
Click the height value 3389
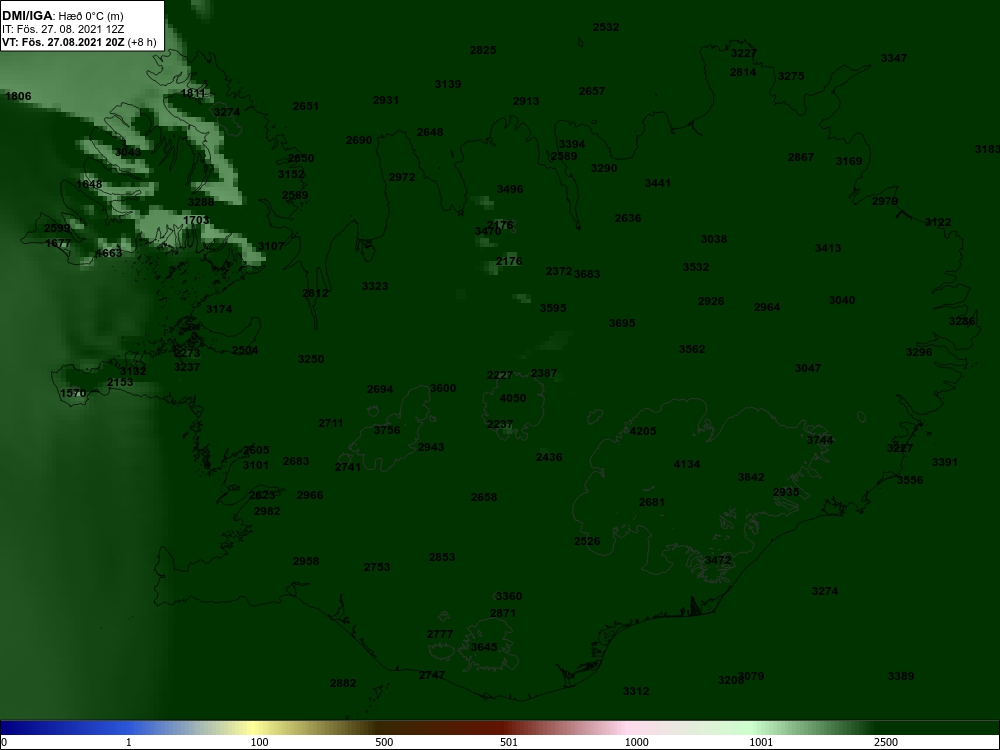(x=901, y=676)
